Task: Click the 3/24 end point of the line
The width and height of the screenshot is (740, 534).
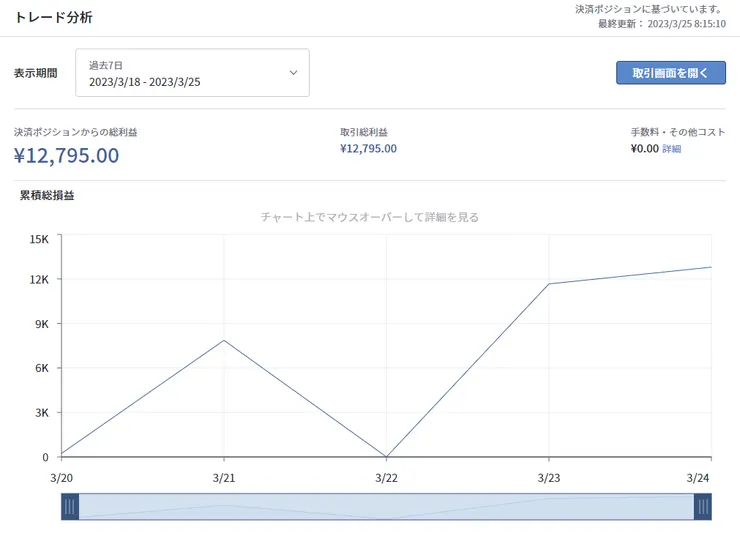Action: coord(711,267)
